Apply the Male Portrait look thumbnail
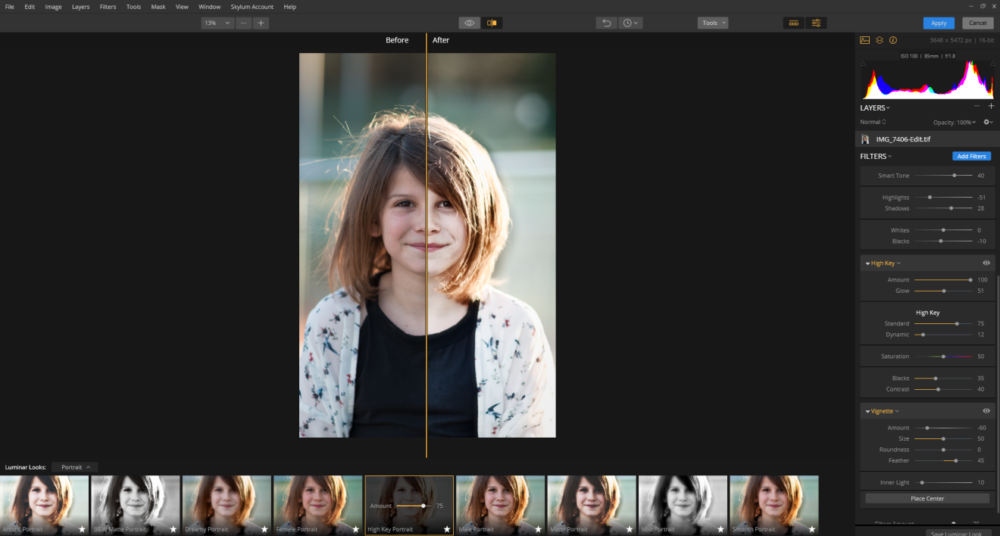The height and width of the screenshot is (536, 1000). pyautogui.click(x=500, y=505)
